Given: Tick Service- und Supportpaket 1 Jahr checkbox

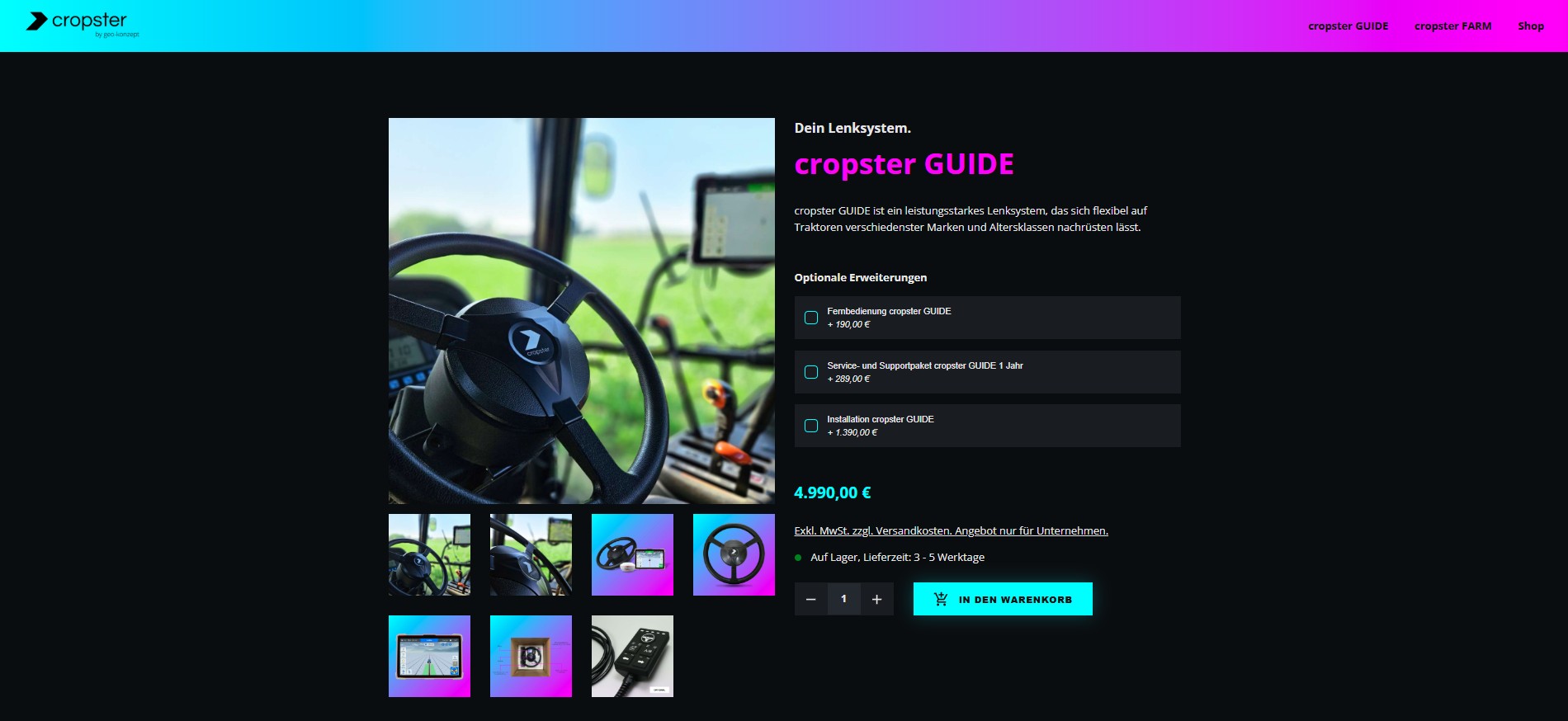Looking at the screenshot, I should point(811,372).
